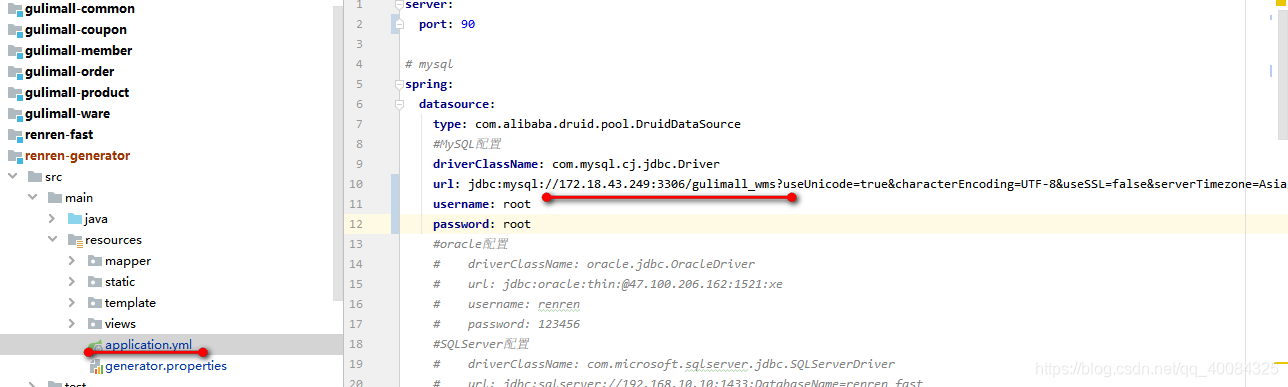Viewport: 1288px width, 387px height.
Task: Open the mapper folder
Action: [128, 261]
